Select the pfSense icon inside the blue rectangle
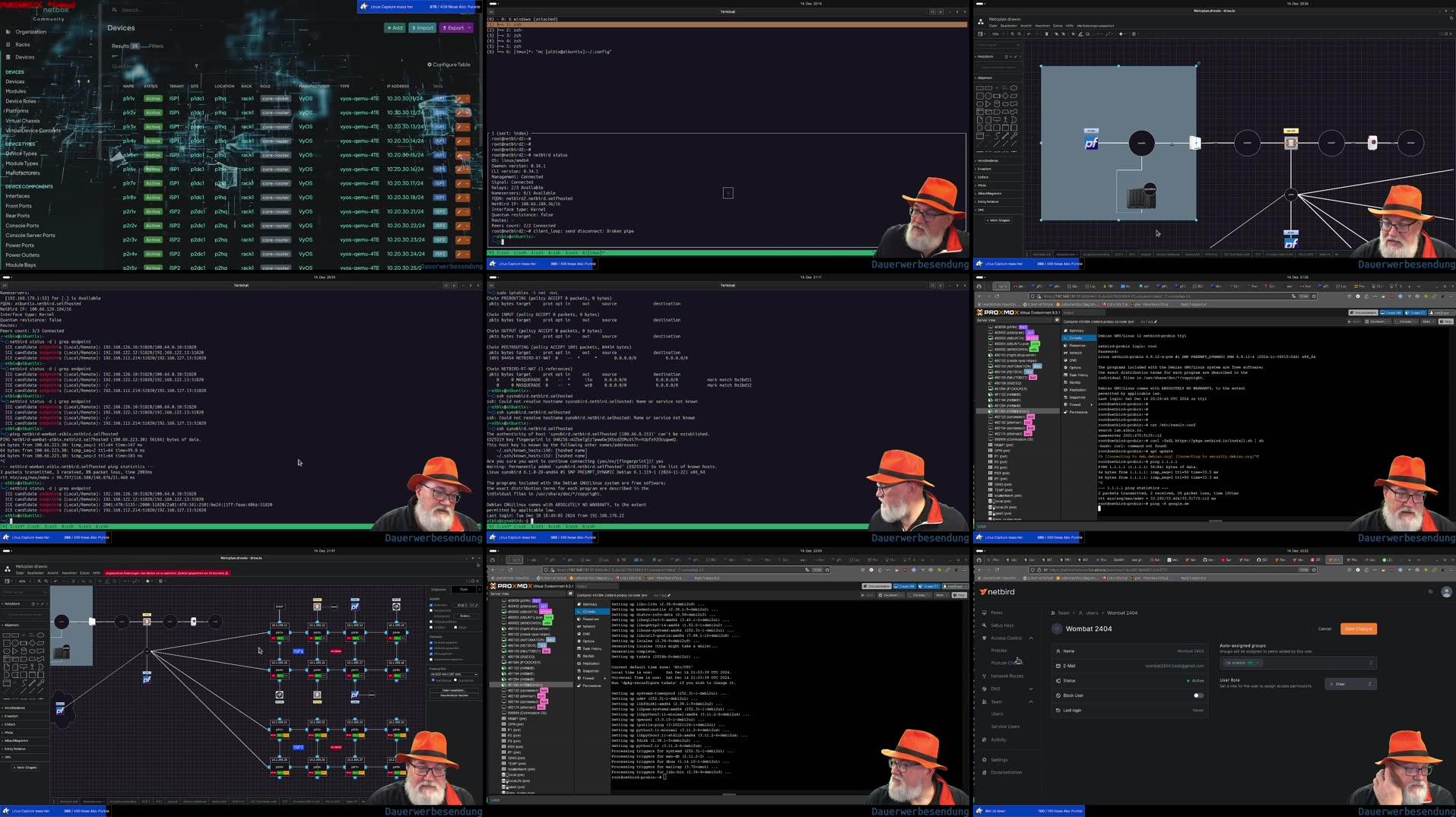The width and height of the screenshot is (1456, 817). 1091,143
